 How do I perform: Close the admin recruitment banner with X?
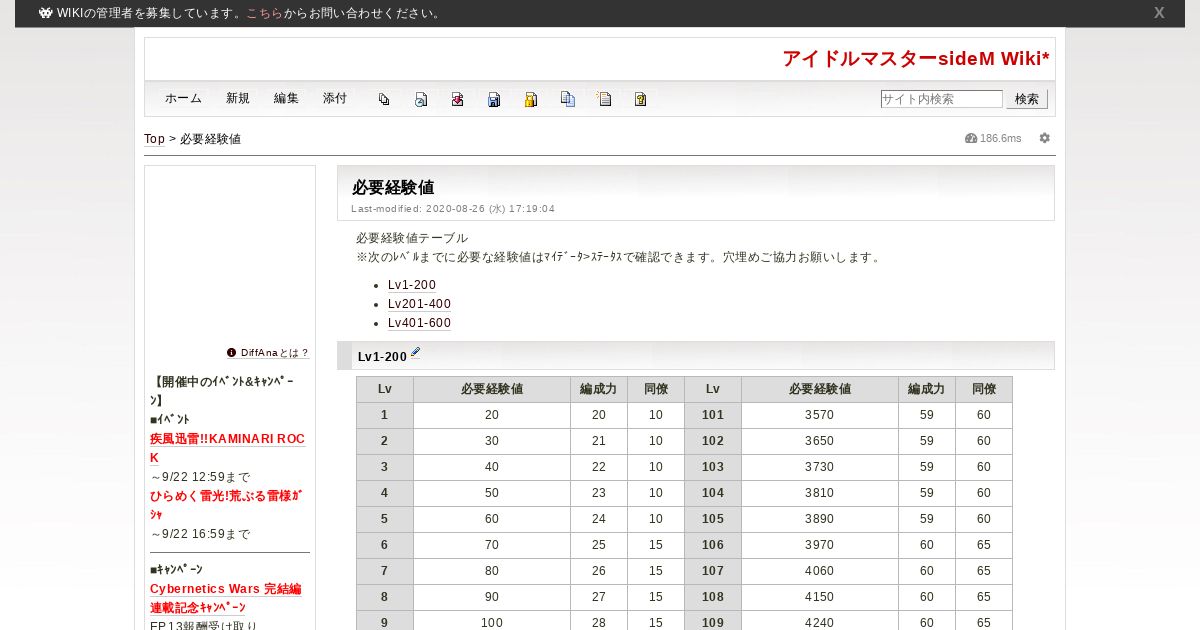1159,13
